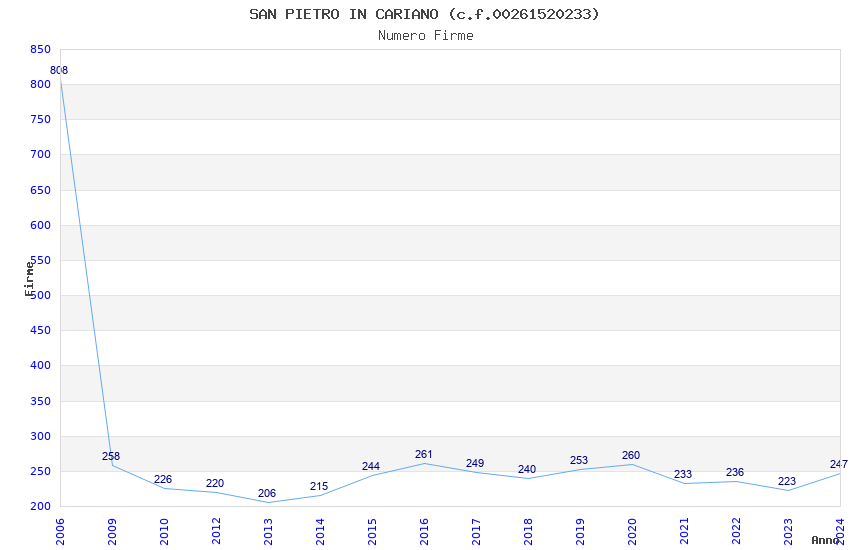Click the x-axis year 2010
Screen dimensions: 850x550
point(164,532)
